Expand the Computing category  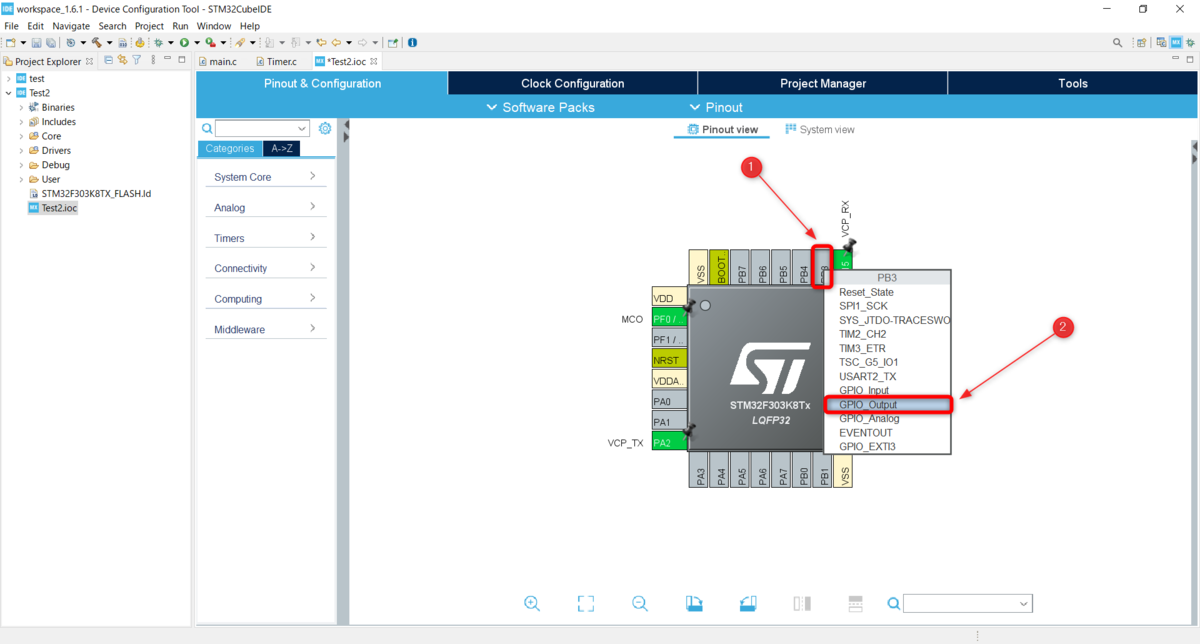pyautogui.click(x=266, y=299)
